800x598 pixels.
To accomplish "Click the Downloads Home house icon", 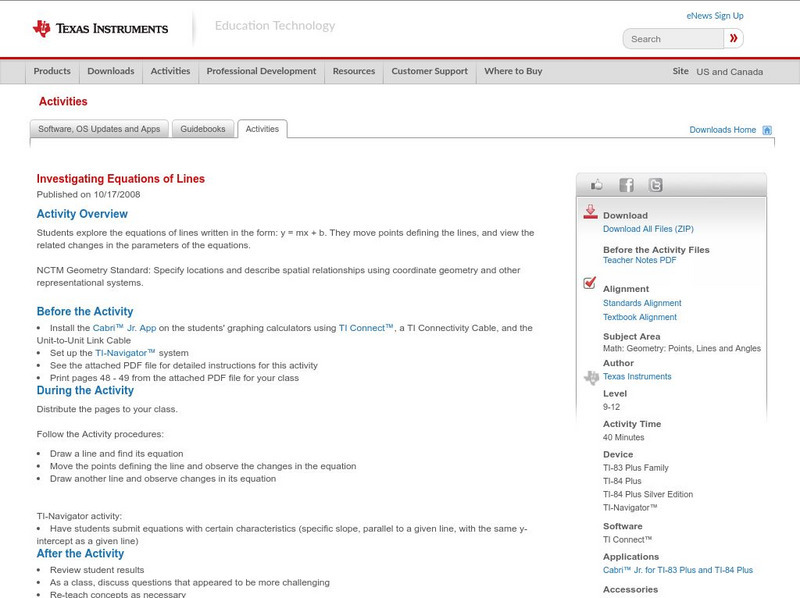I will click(x=767, y=130).
